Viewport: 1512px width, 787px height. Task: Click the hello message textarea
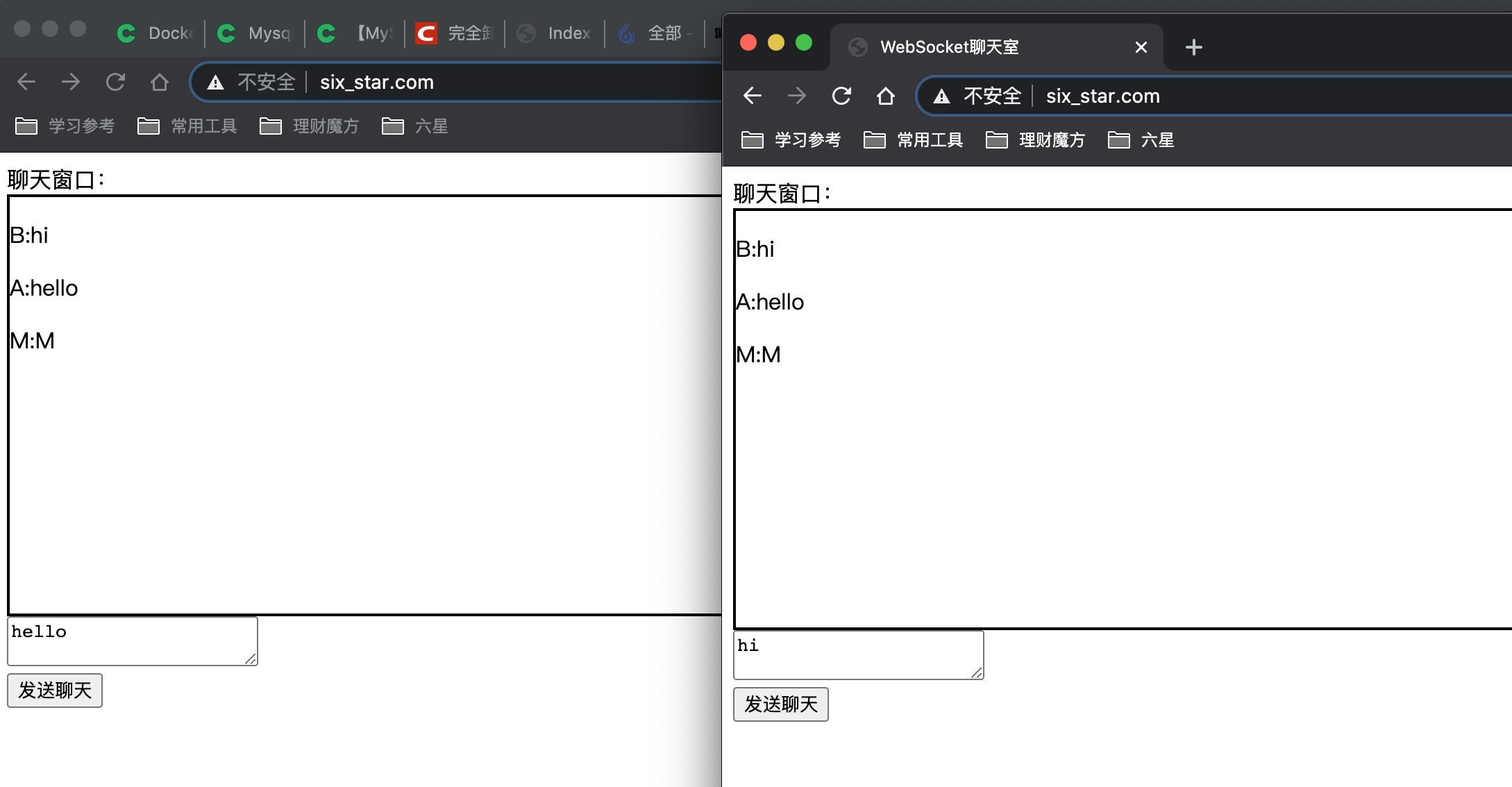point(133,641)
